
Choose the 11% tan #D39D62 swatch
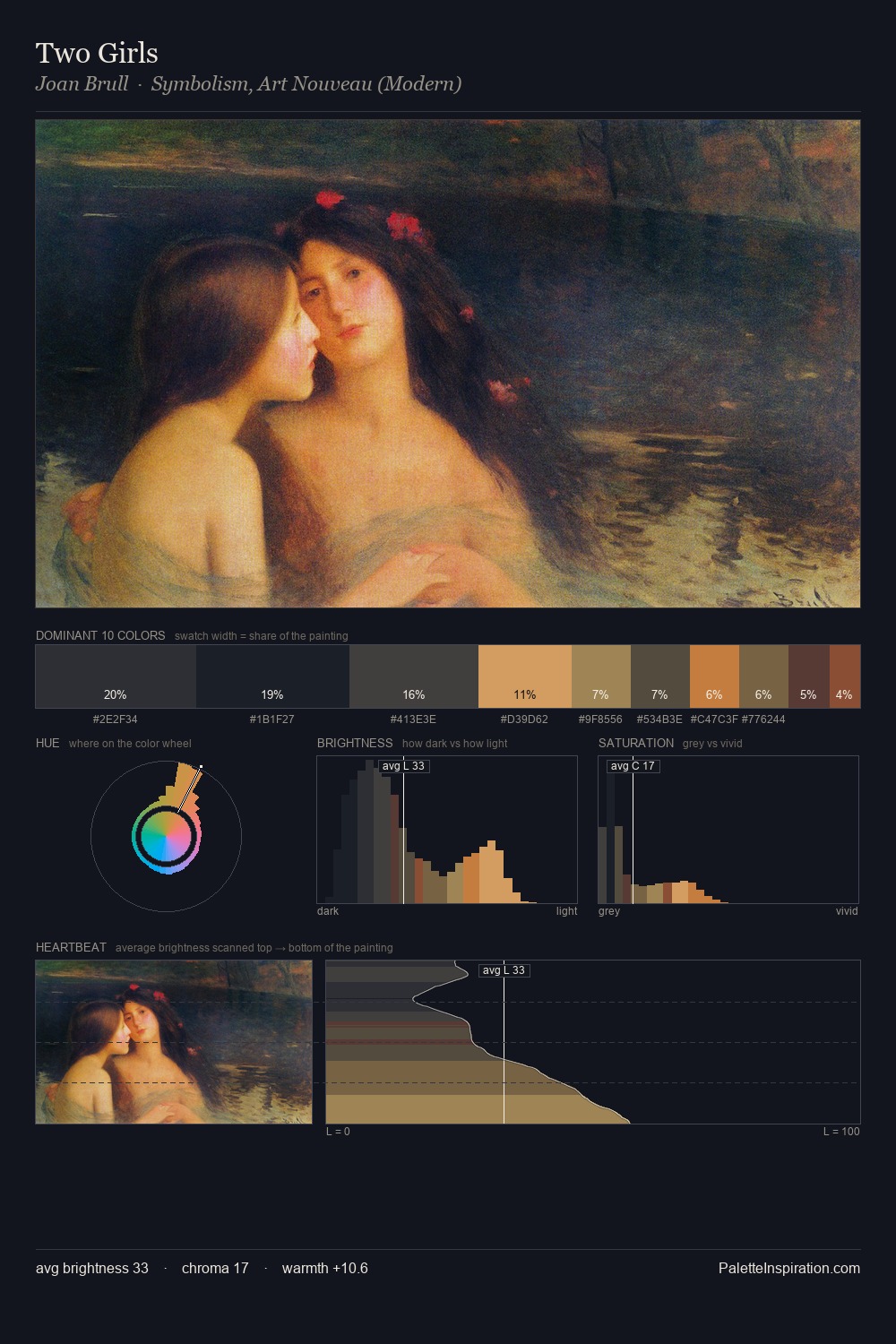pyautogui.click(x=525, y=676)
